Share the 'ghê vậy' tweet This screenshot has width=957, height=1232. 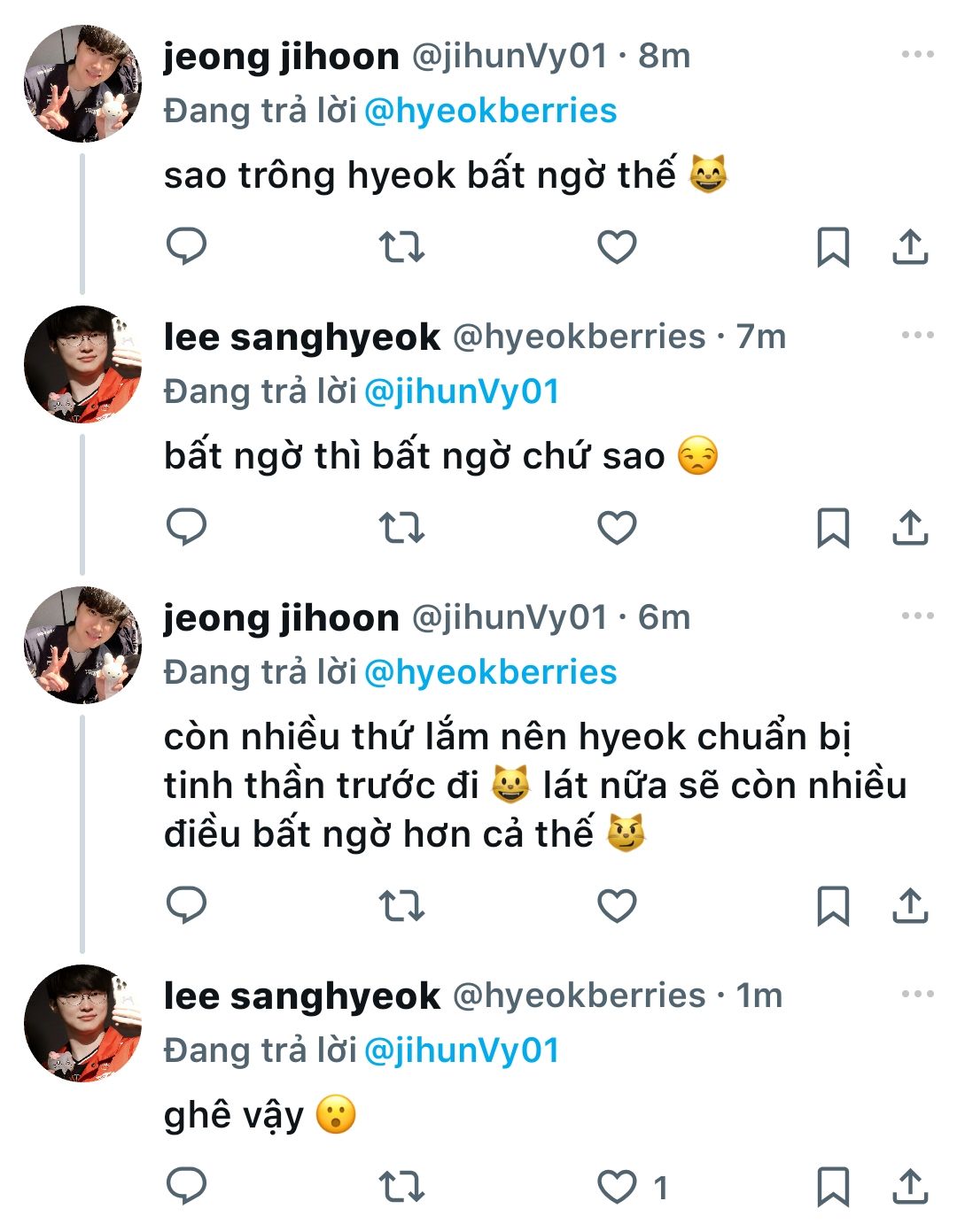[x=909, y=1187]
